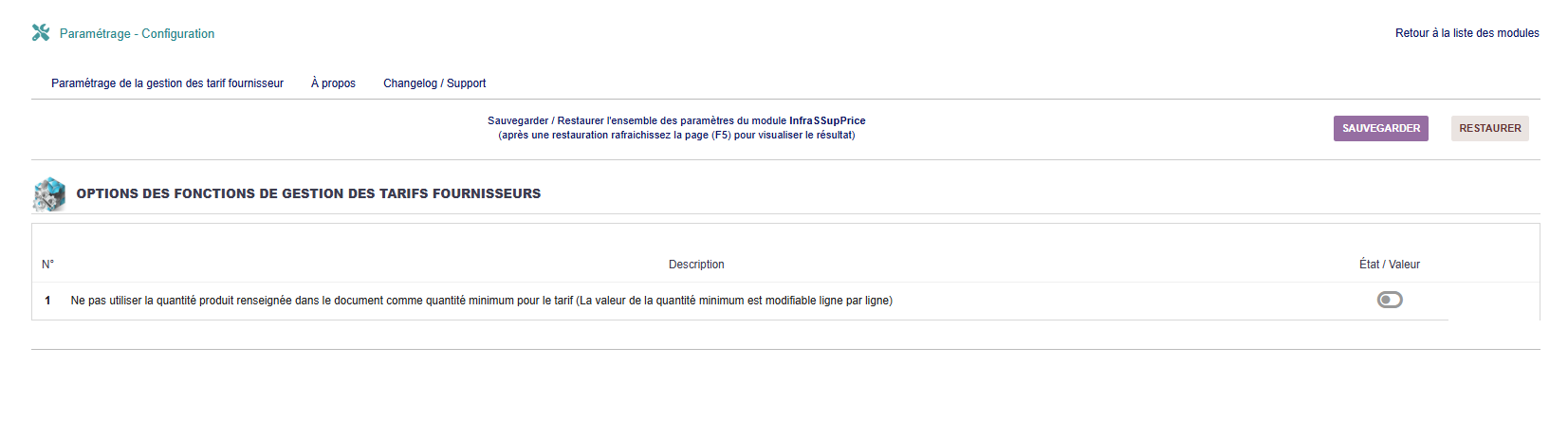The height and width of the screenshot is (421, 1568).
Task: Click the supplier tariff module cube icon
Action: pyautogui.click(x=49, y=193)
